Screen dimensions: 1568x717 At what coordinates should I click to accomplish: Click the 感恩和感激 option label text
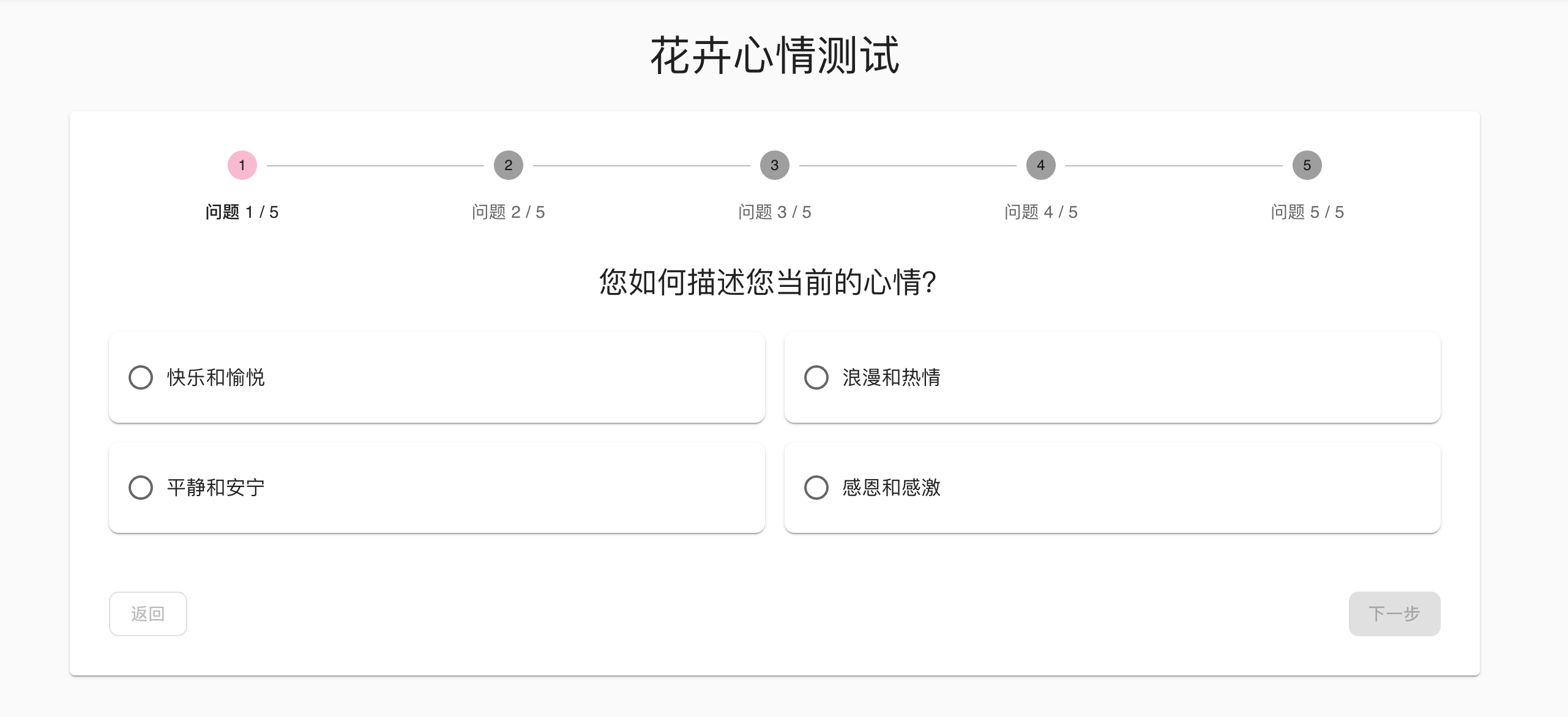(892, 488)
